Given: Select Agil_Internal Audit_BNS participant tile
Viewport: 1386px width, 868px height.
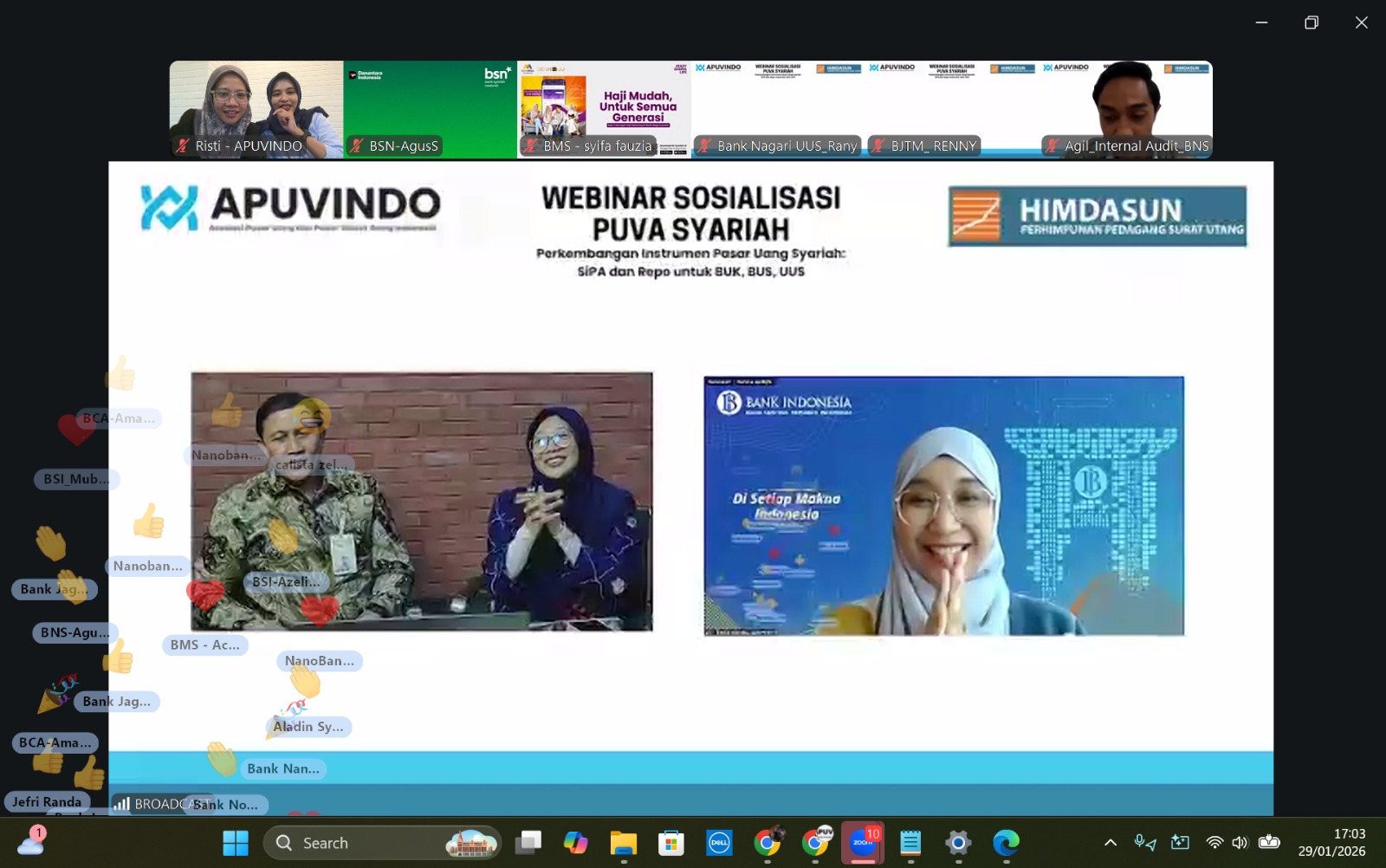Looking at the screenshot, I should pyautogui.click(x=1126, y=109).
